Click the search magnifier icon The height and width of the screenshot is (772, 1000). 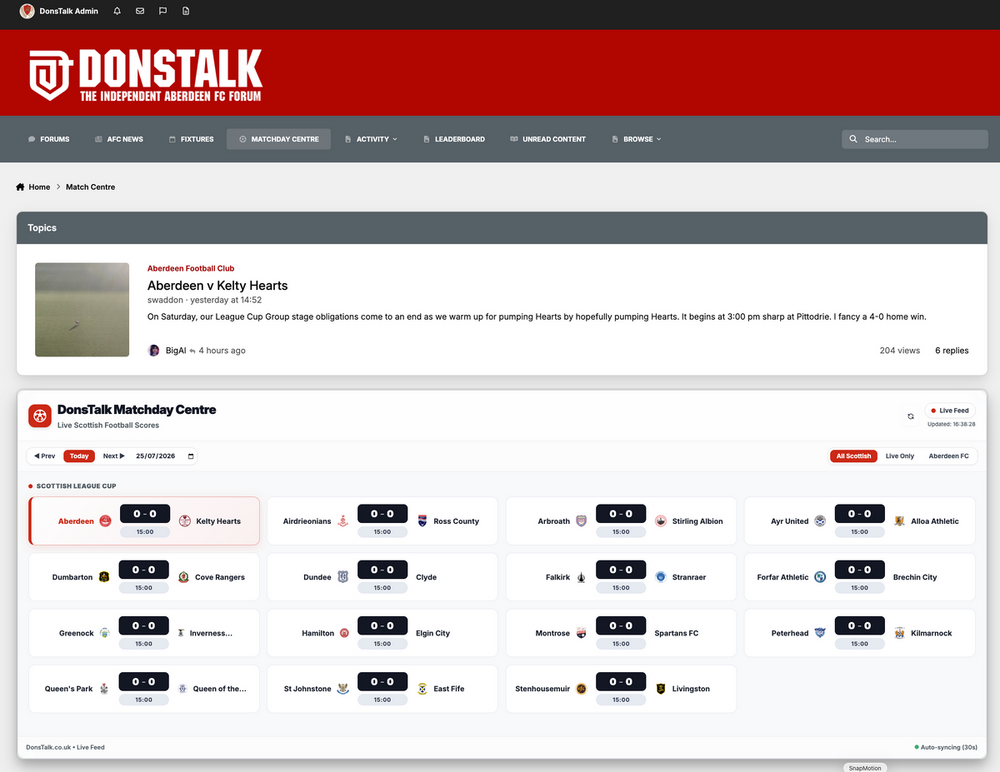point(853,138)
